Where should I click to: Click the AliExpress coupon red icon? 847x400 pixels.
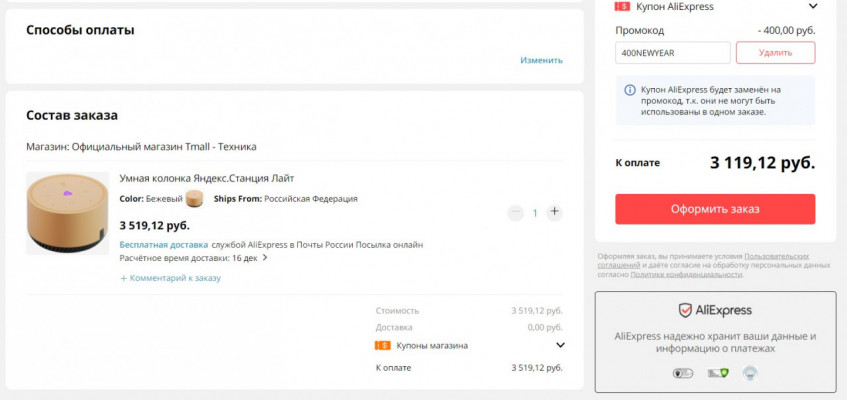pos(622,6)
